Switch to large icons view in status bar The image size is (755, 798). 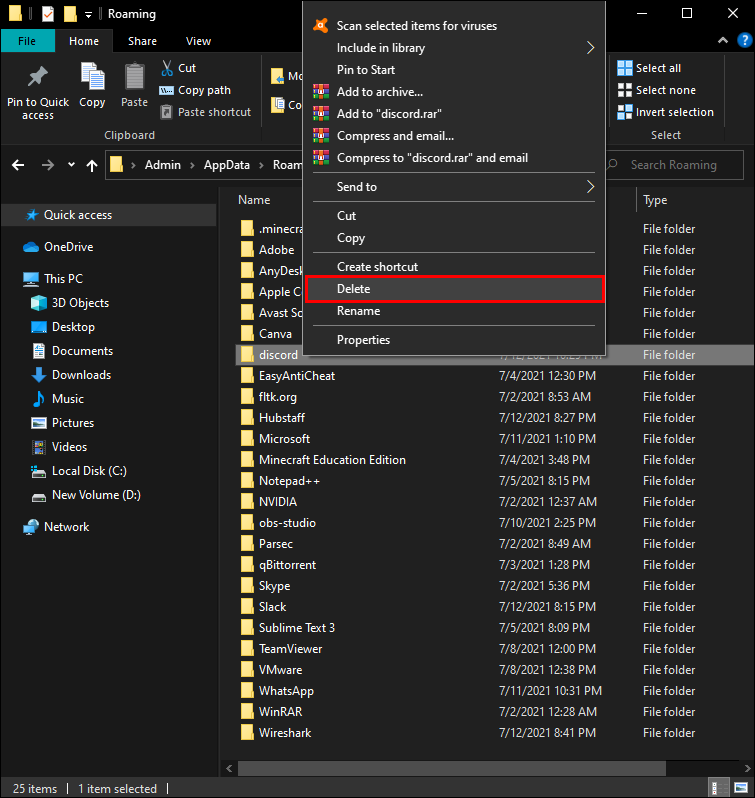click(741, 788)
